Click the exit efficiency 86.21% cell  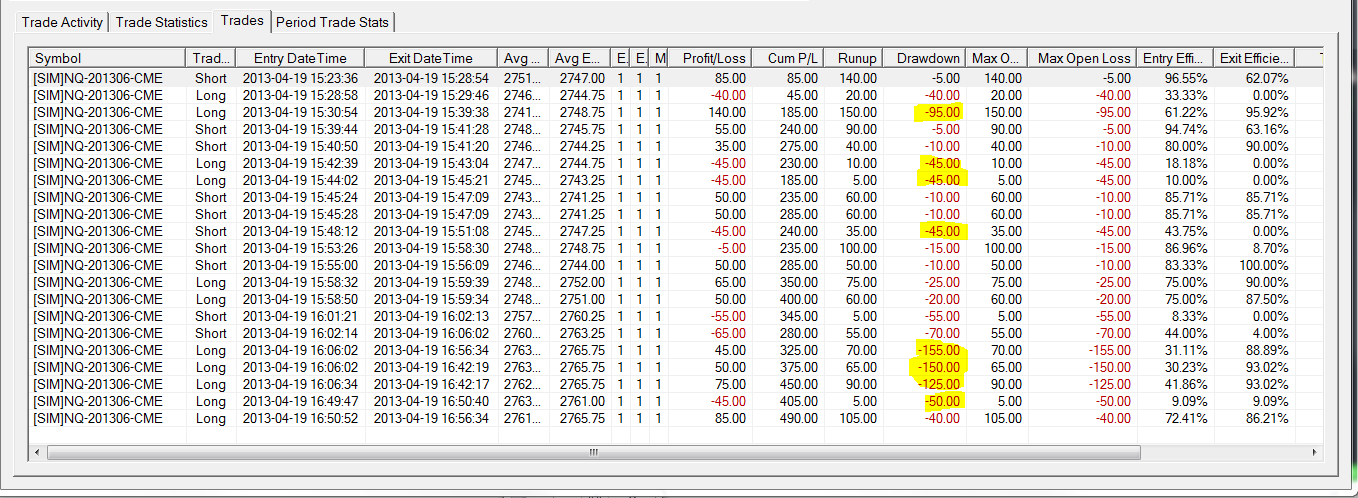tap(1268, 418)
